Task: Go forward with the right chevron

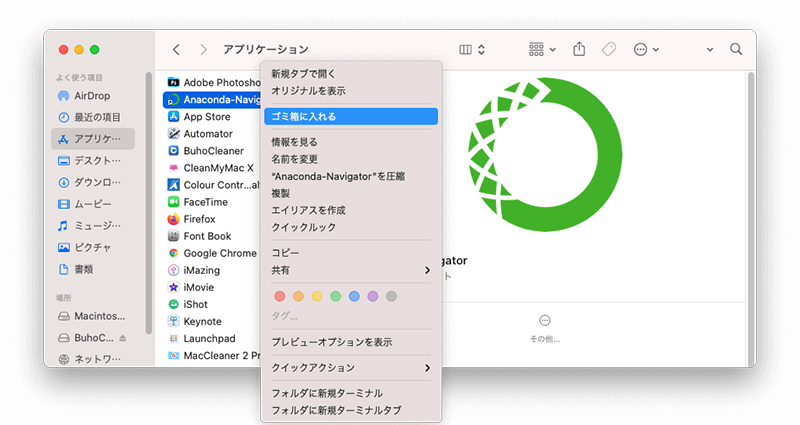Action: click(204, 49)
